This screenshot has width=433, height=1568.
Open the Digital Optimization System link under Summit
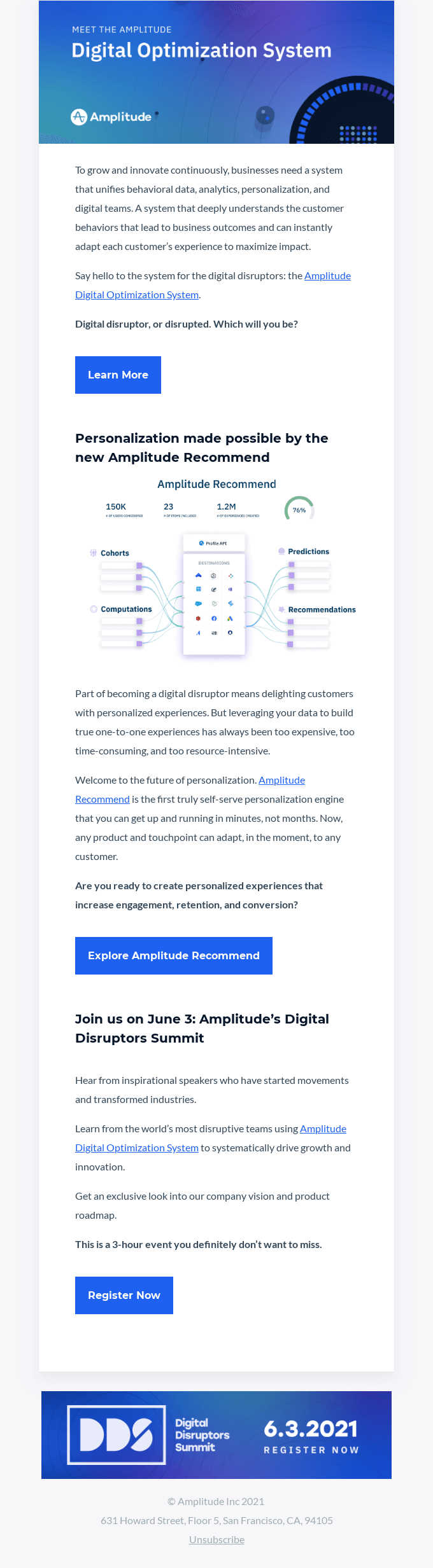(211, 1138)
